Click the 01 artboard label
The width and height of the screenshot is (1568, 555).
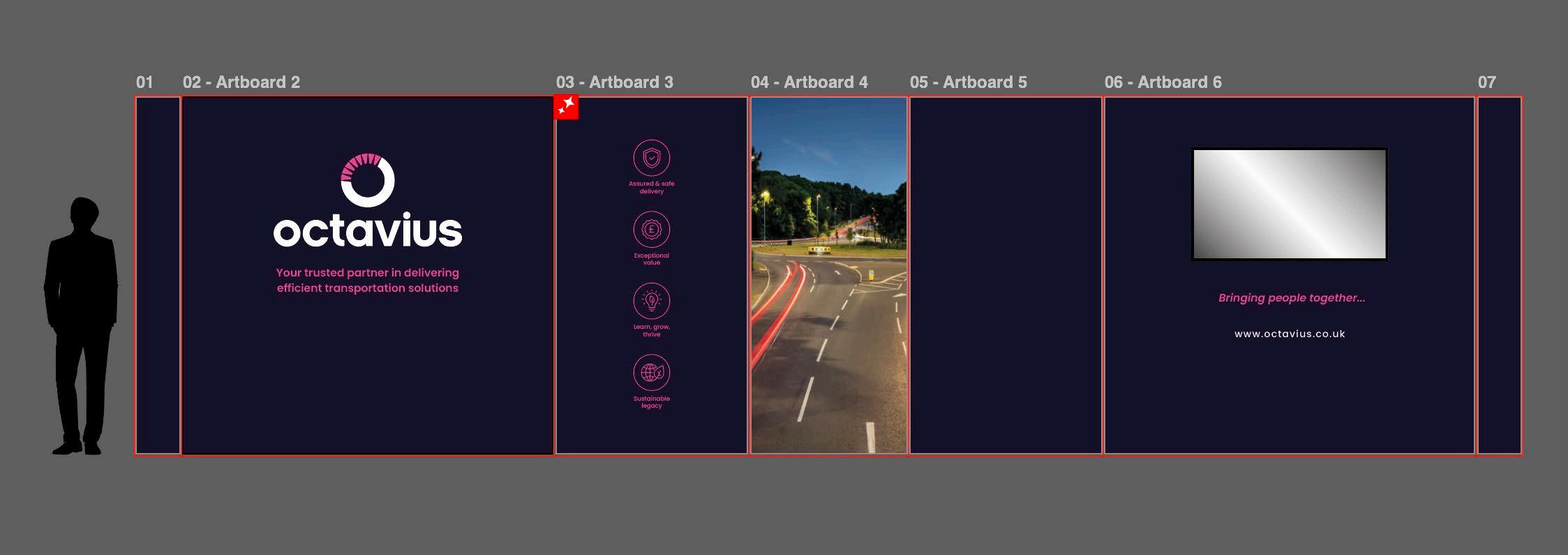tap(144, 82)
